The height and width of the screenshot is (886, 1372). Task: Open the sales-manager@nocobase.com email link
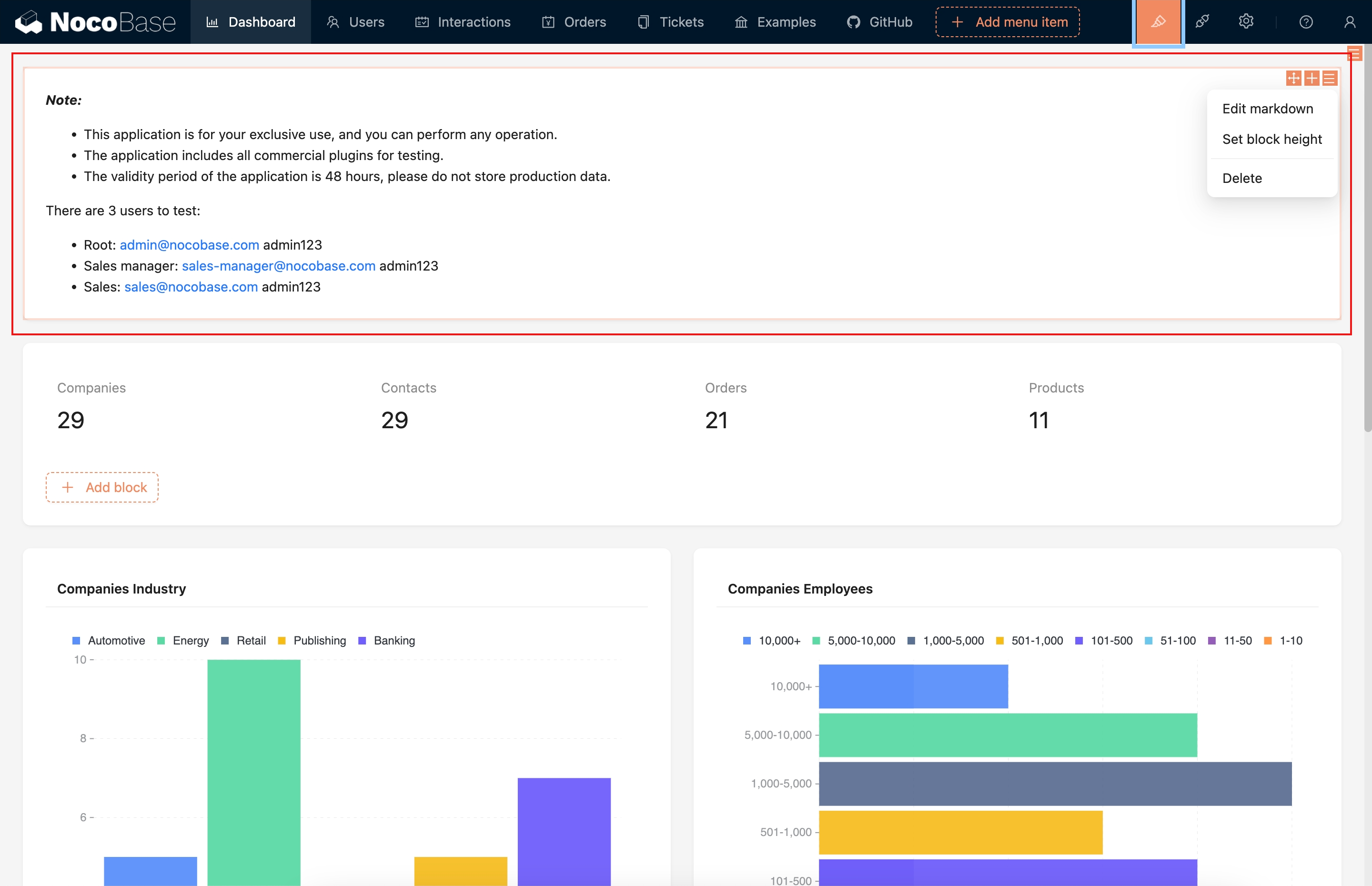278,266
